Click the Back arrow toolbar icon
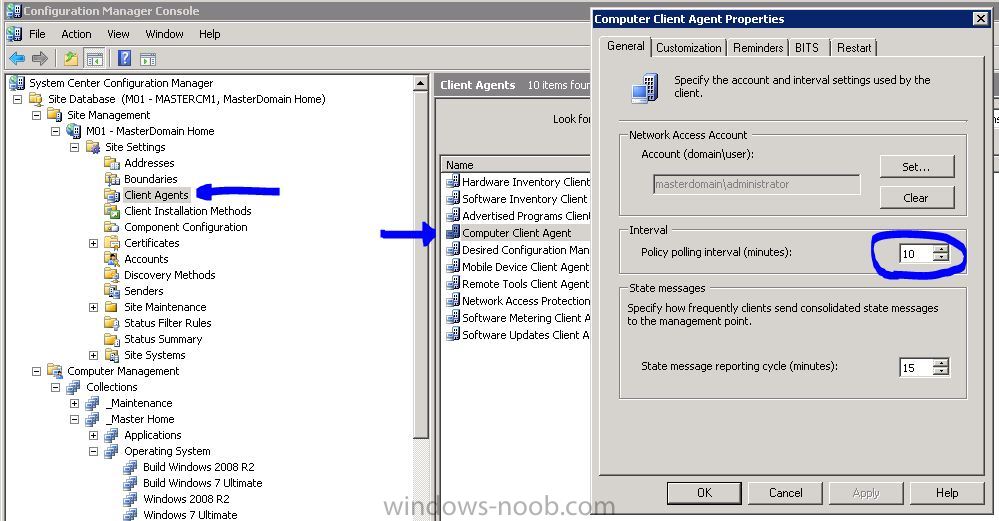999x521 pixels. [x=17, y=59]
